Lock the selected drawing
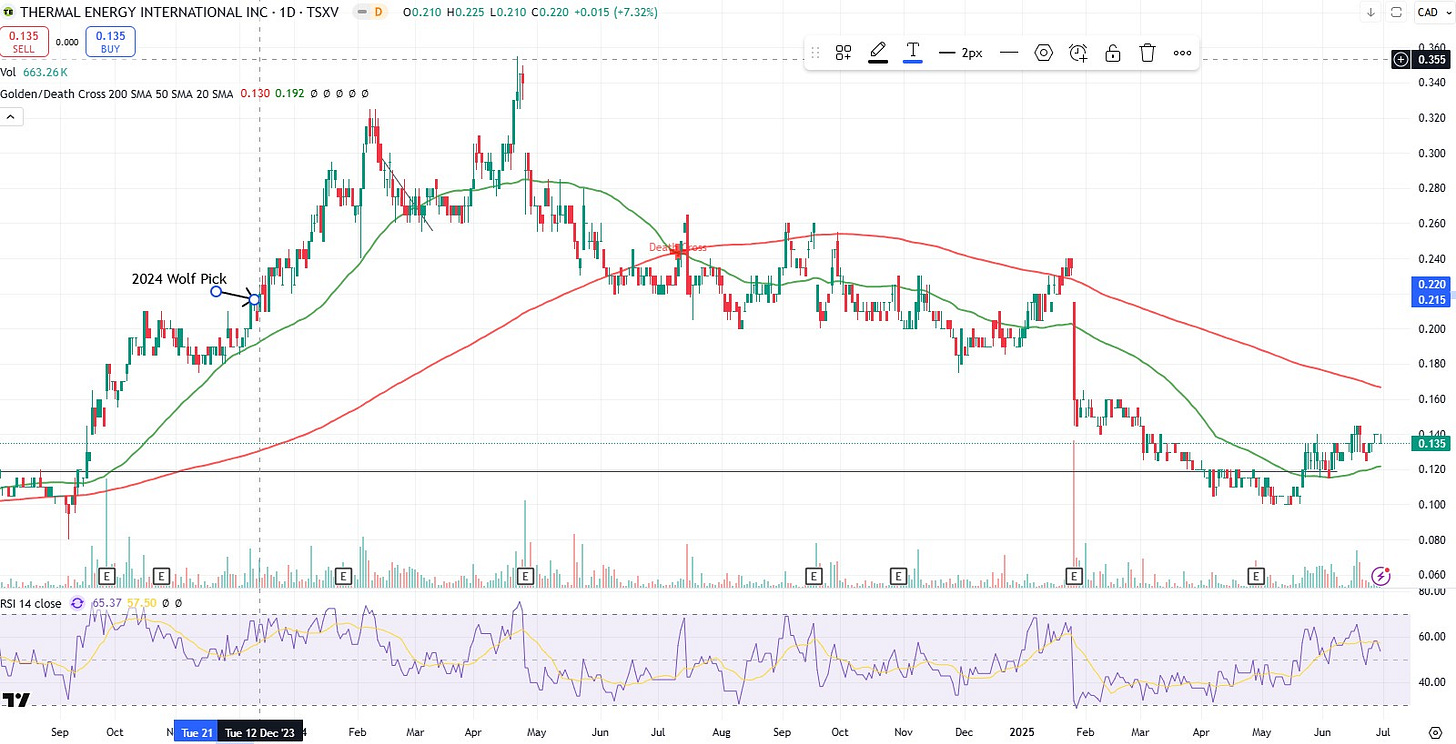The width and height of the screenshot is (1456, 744). [x=1112, y=53]
